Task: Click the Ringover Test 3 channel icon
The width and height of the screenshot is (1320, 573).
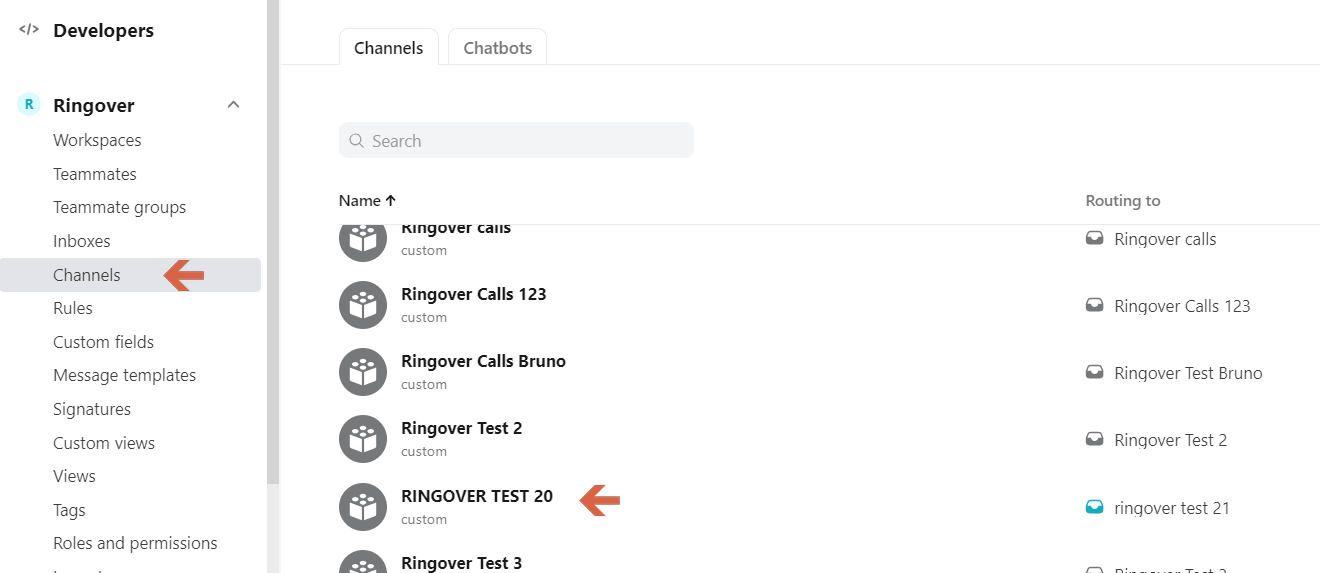Action: tap(363, 562)
